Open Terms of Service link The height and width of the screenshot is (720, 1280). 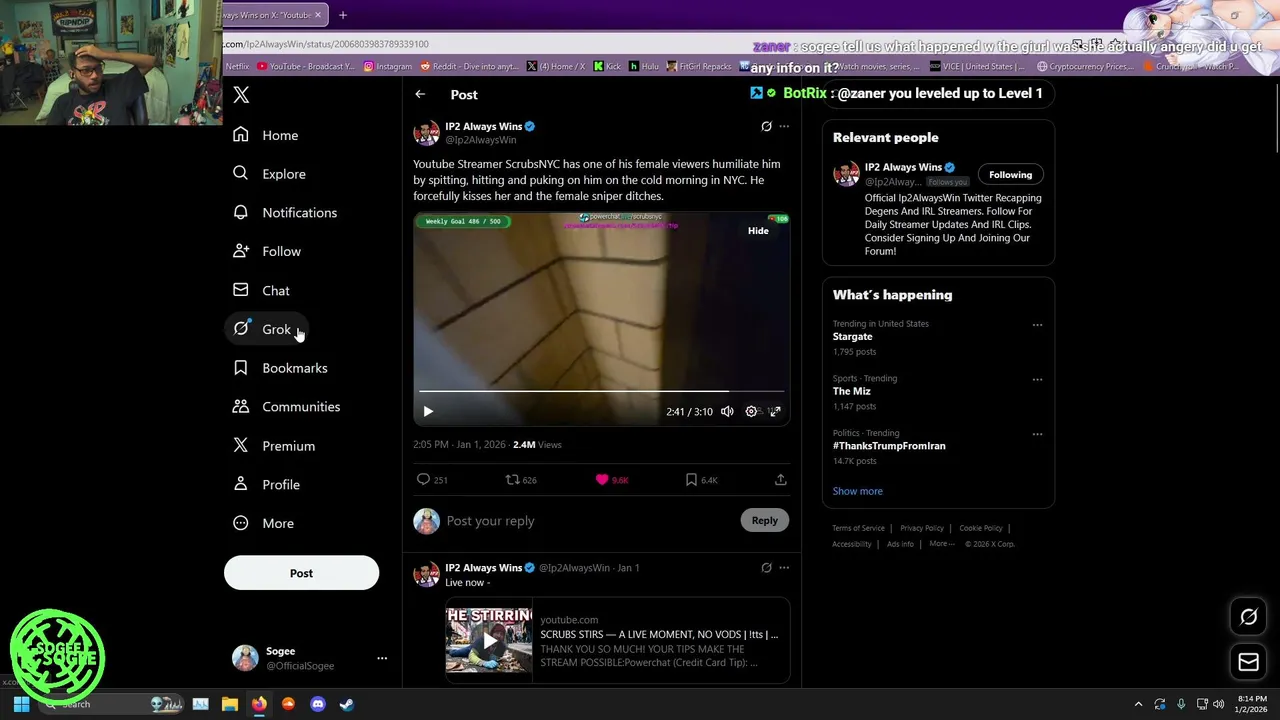pyautogui.click(x=858, y=528)
